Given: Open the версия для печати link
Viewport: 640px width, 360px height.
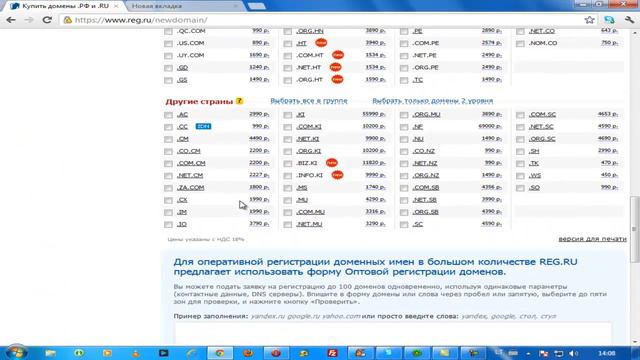Looking at the screenshot, I should [592, 239].
